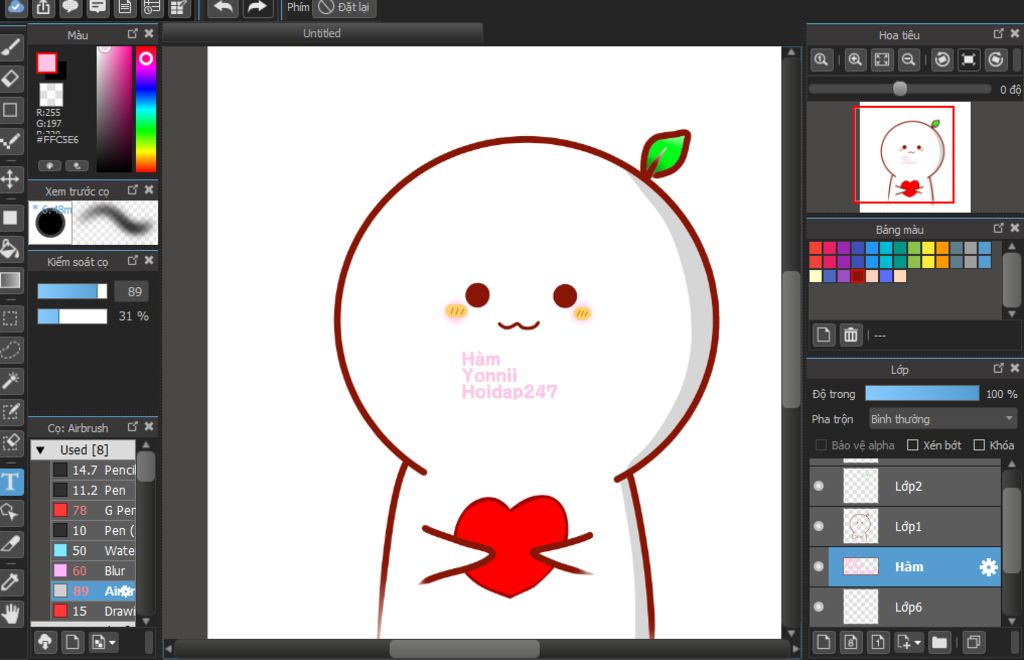Select the Eraser tool
Viewport: 1024px width, 660px height.
point(11,79)
